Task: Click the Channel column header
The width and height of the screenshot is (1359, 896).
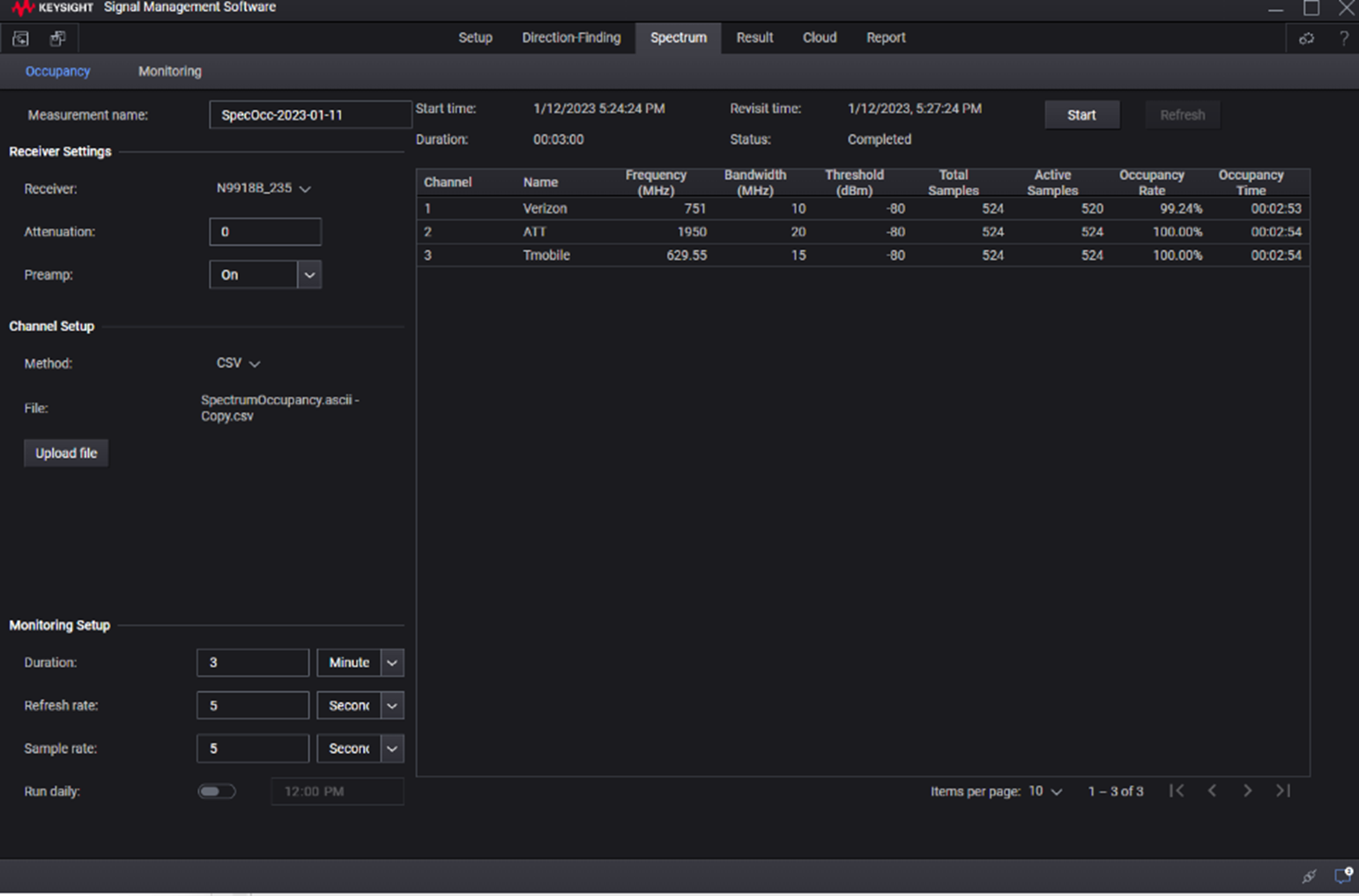Action: 448,182
